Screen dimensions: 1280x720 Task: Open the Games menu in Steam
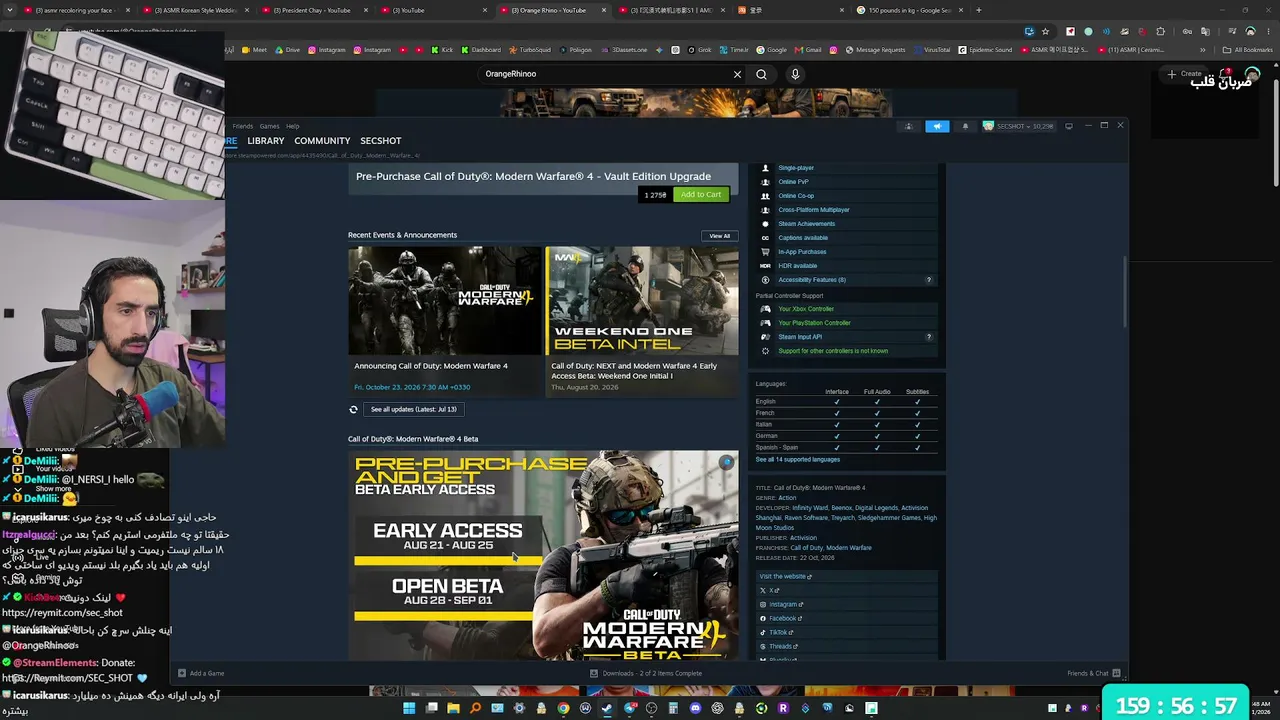pos(270,126)
